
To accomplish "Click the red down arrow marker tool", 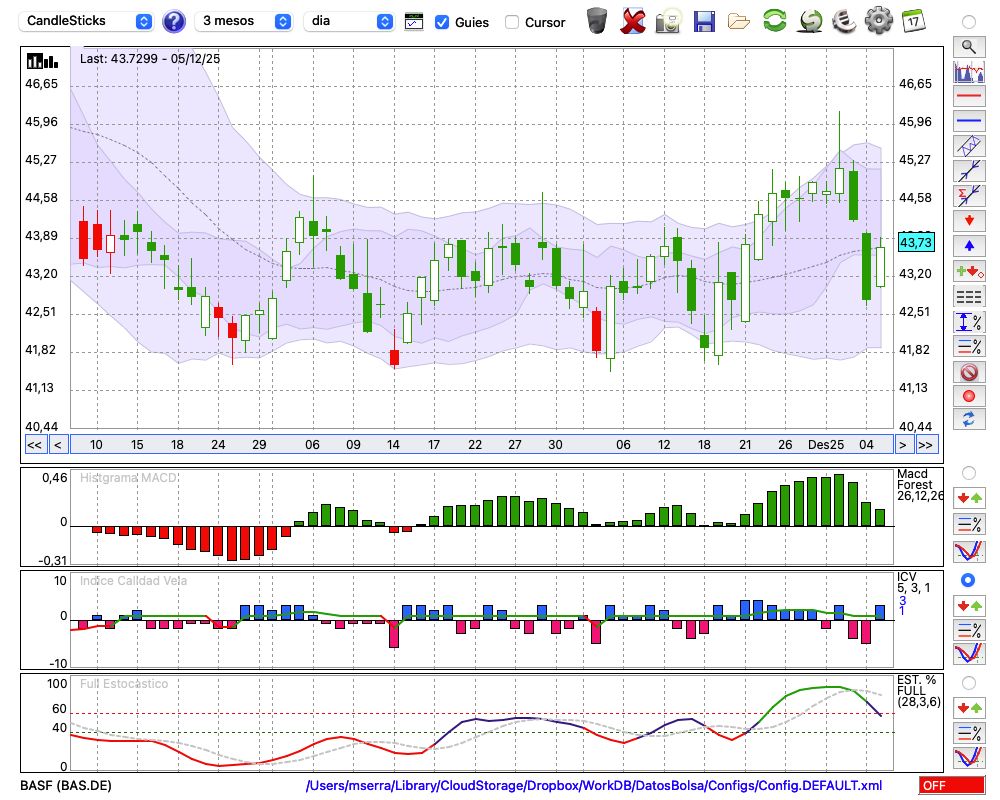I will point(968,221).
